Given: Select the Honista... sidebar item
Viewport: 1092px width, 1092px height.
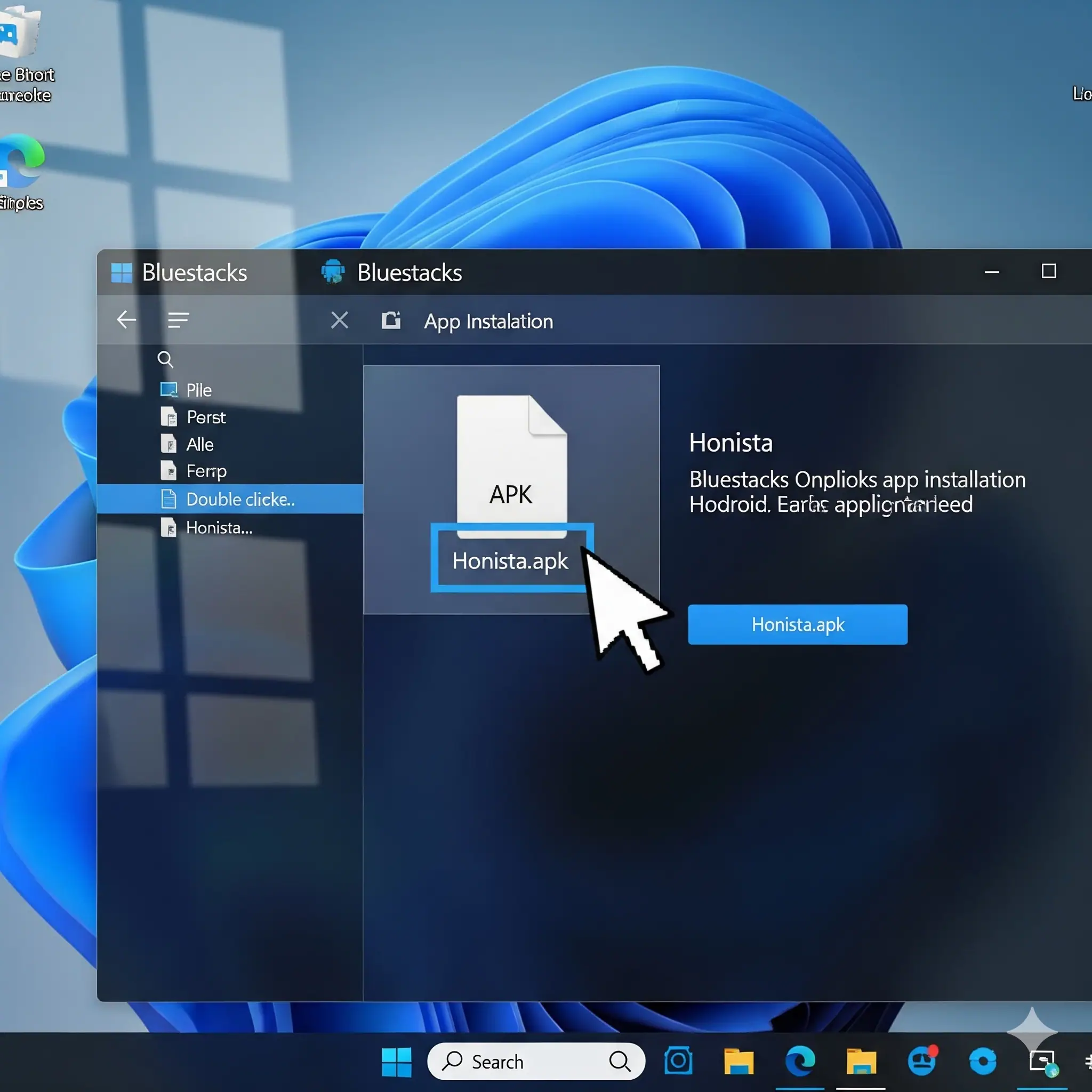Looking at the screenshot, I should point(206,528).
